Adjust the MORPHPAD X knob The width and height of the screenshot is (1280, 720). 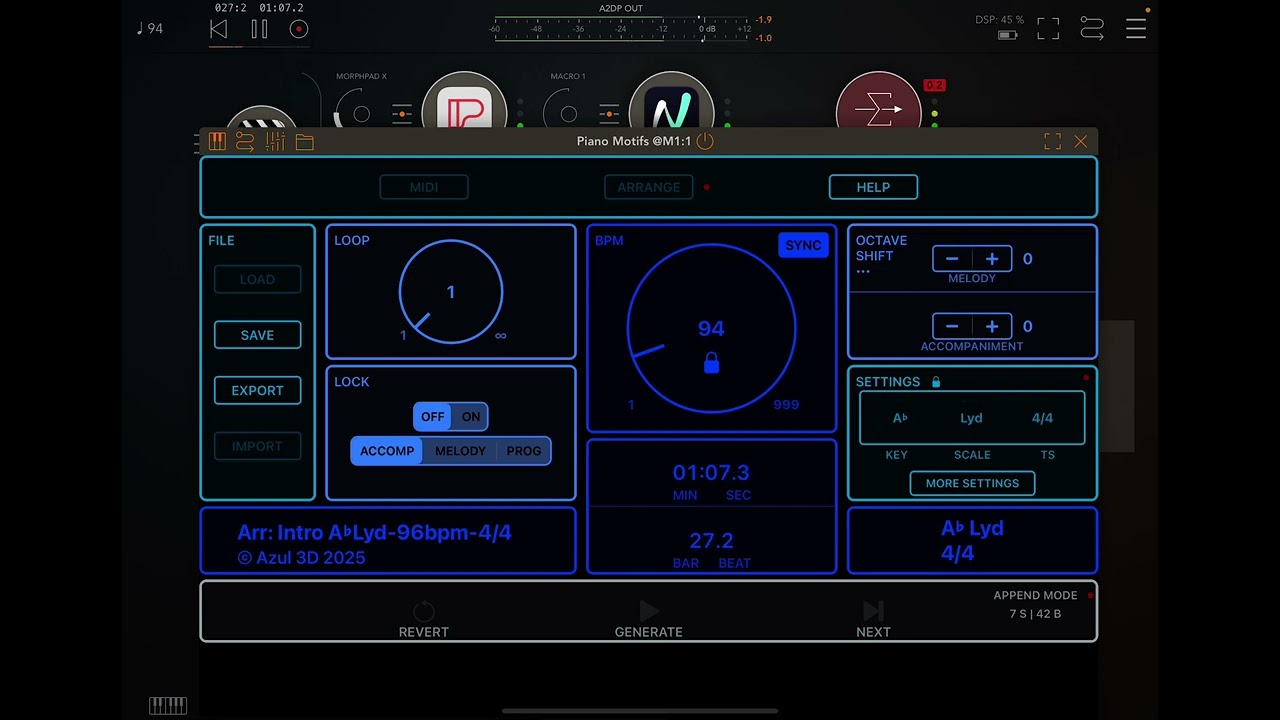(360, 113)
